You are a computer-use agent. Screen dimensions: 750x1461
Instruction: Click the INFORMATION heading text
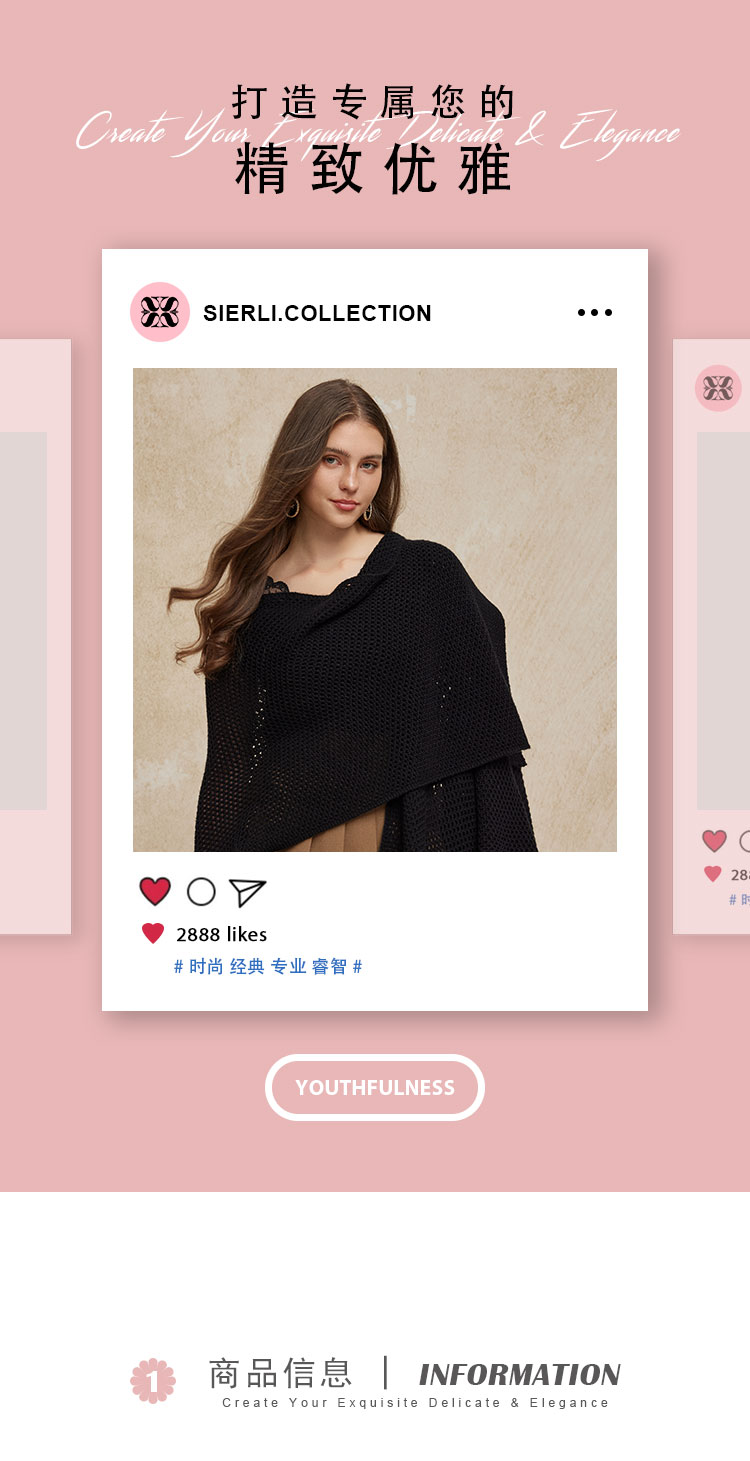[x=520, y=1375]
